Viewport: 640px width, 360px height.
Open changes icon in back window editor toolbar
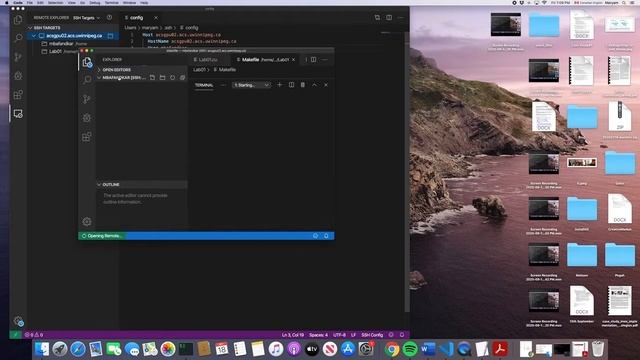pos(377,18)
